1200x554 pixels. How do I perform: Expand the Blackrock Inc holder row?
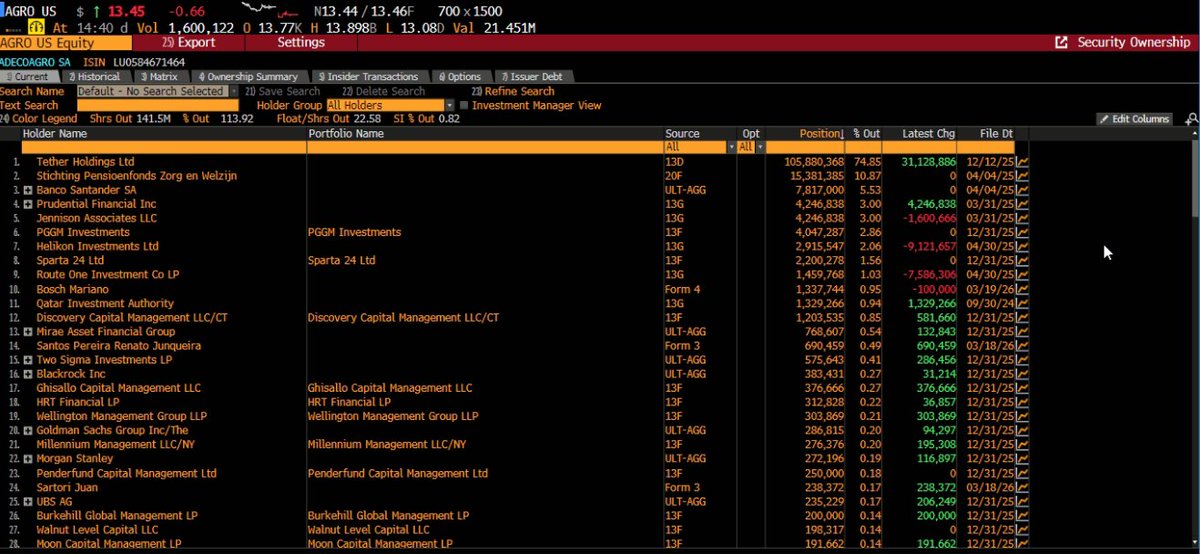coord(28,374)
